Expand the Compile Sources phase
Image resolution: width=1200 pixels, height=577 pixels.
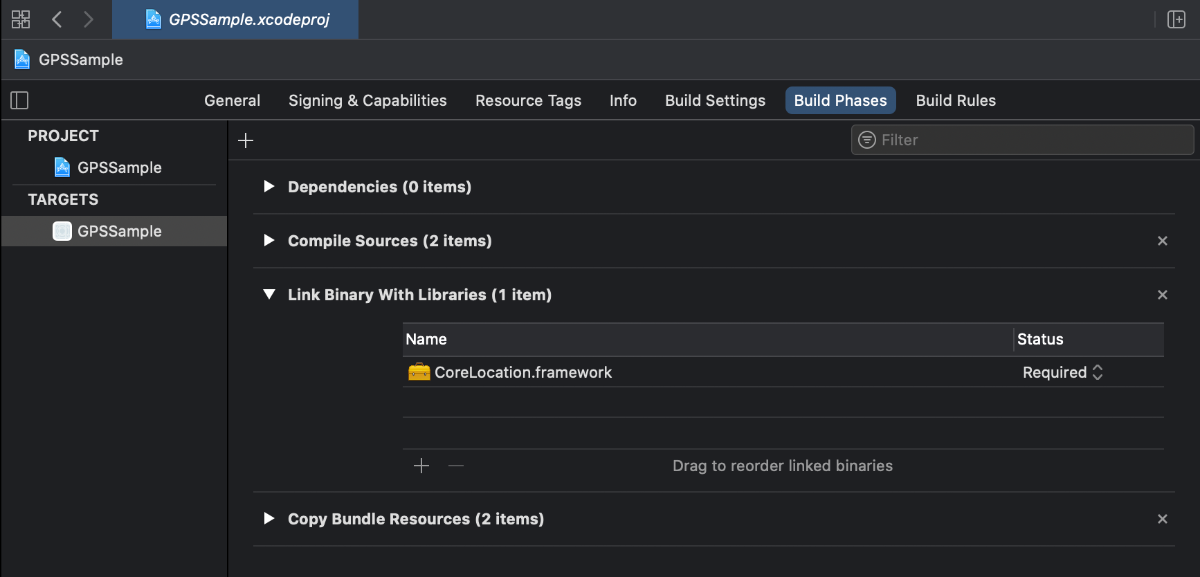pos(268,241)
